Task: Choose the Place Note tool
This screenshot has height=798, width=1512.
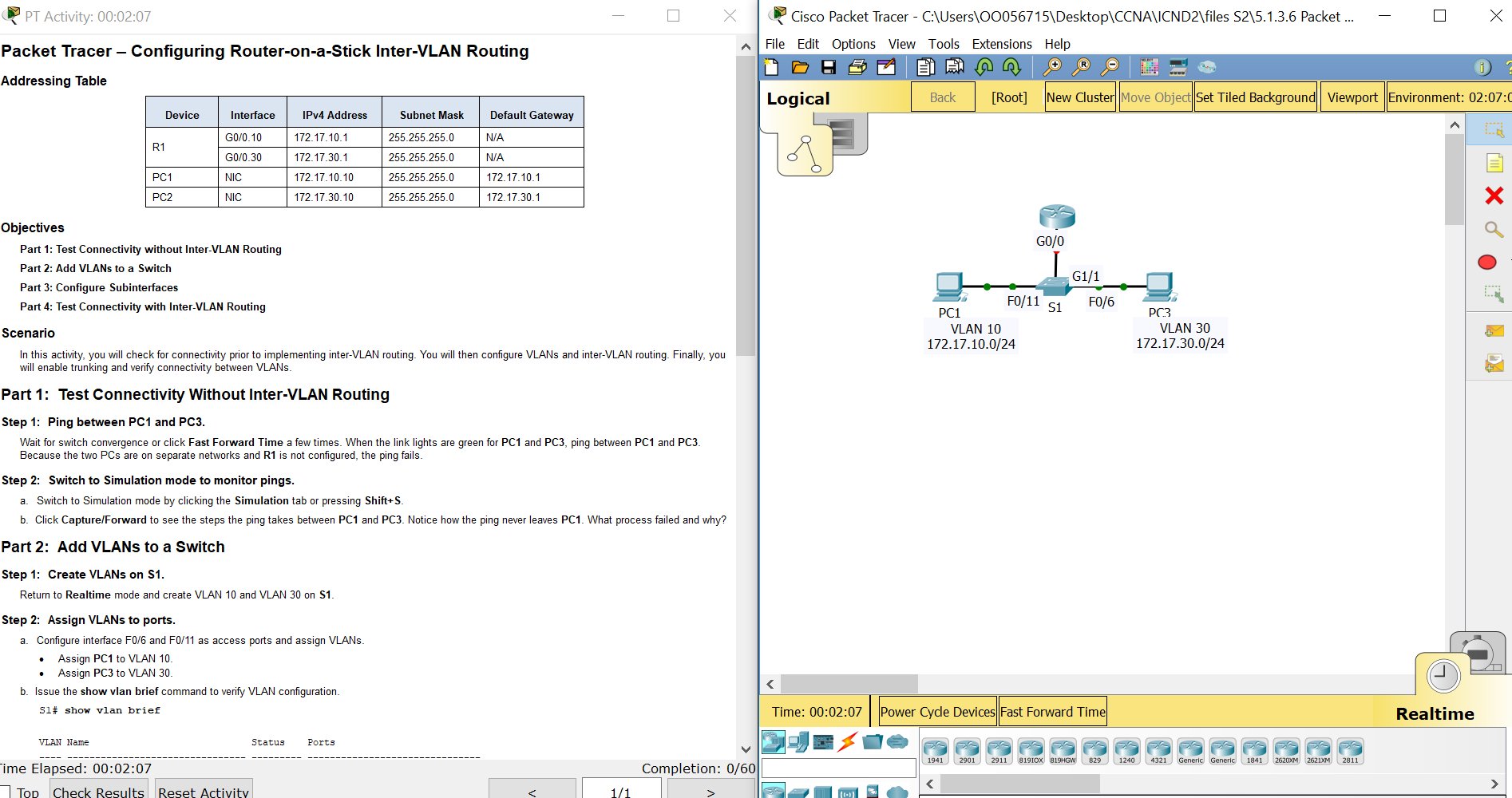Action: coord(1494,164)
